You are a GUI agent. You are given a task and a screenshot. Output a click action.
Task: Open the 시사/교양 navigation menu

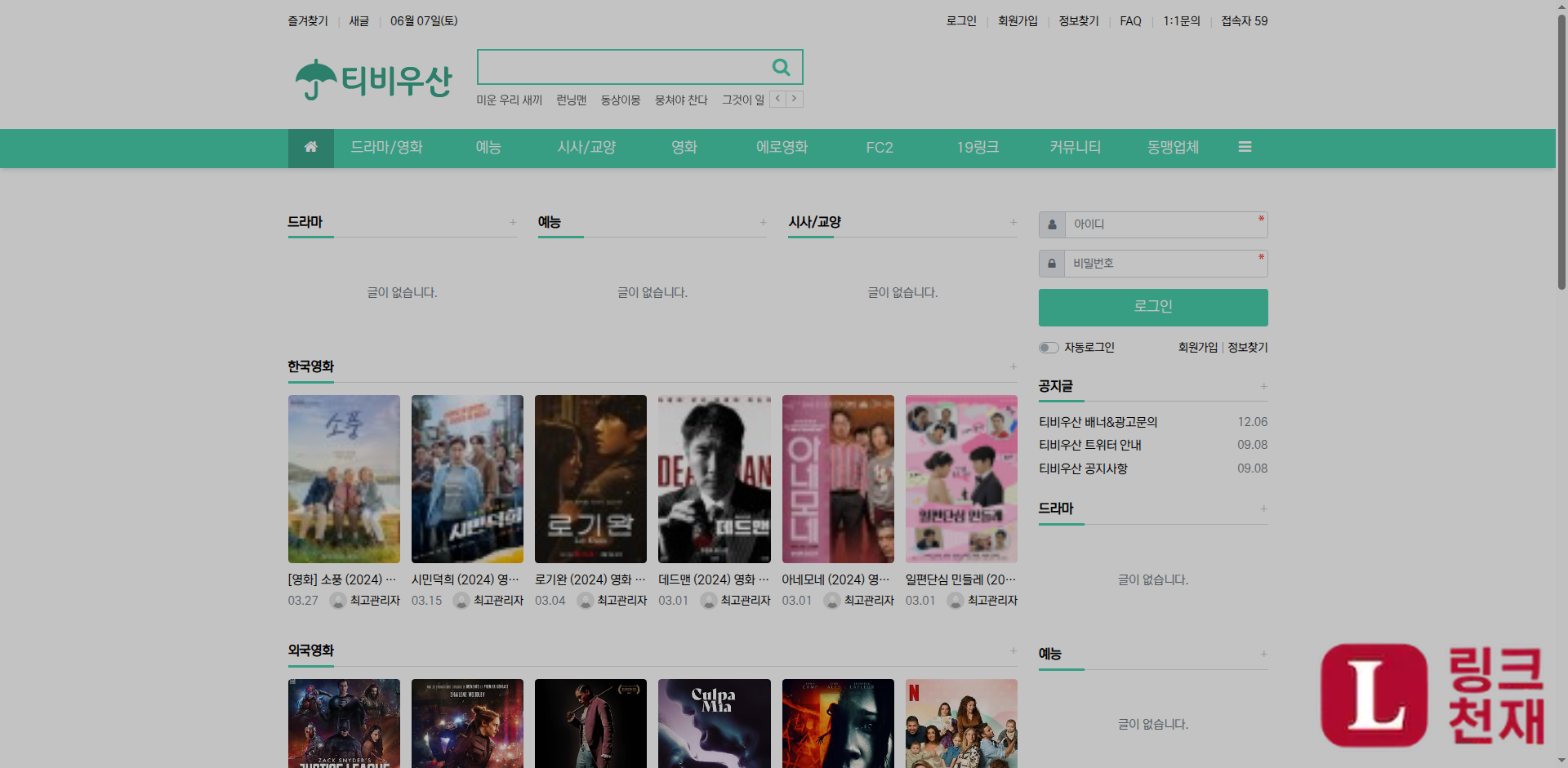586,148
